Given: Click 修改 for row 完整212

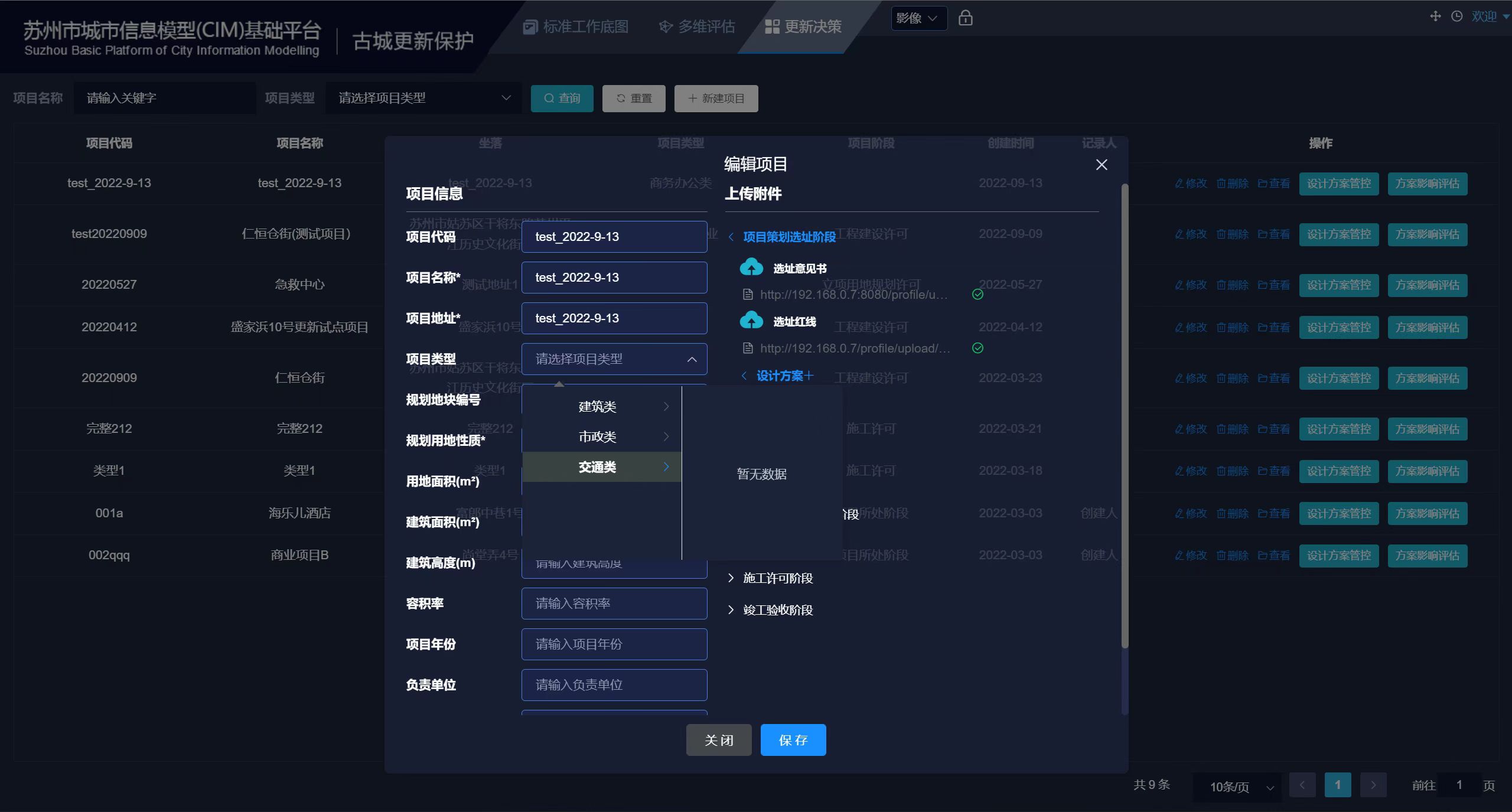Looking at the screenshot, I should pos(1191,429).
